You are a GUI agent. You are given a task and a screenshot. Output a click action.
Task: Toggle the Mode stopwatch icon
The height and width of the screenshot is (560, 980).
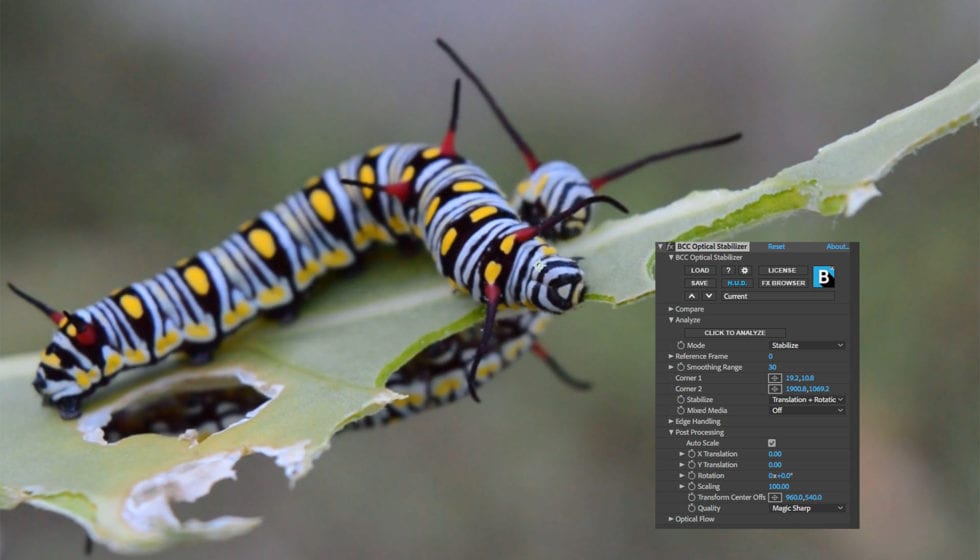tap(681, 345)
